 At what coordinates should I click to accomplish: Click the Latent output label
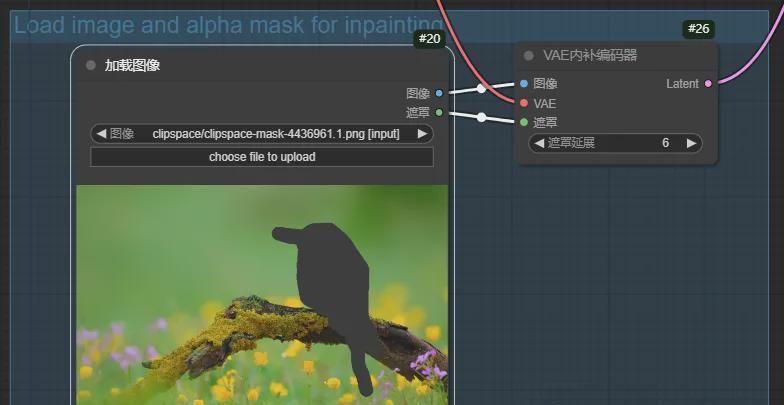[x=682, y=84]
